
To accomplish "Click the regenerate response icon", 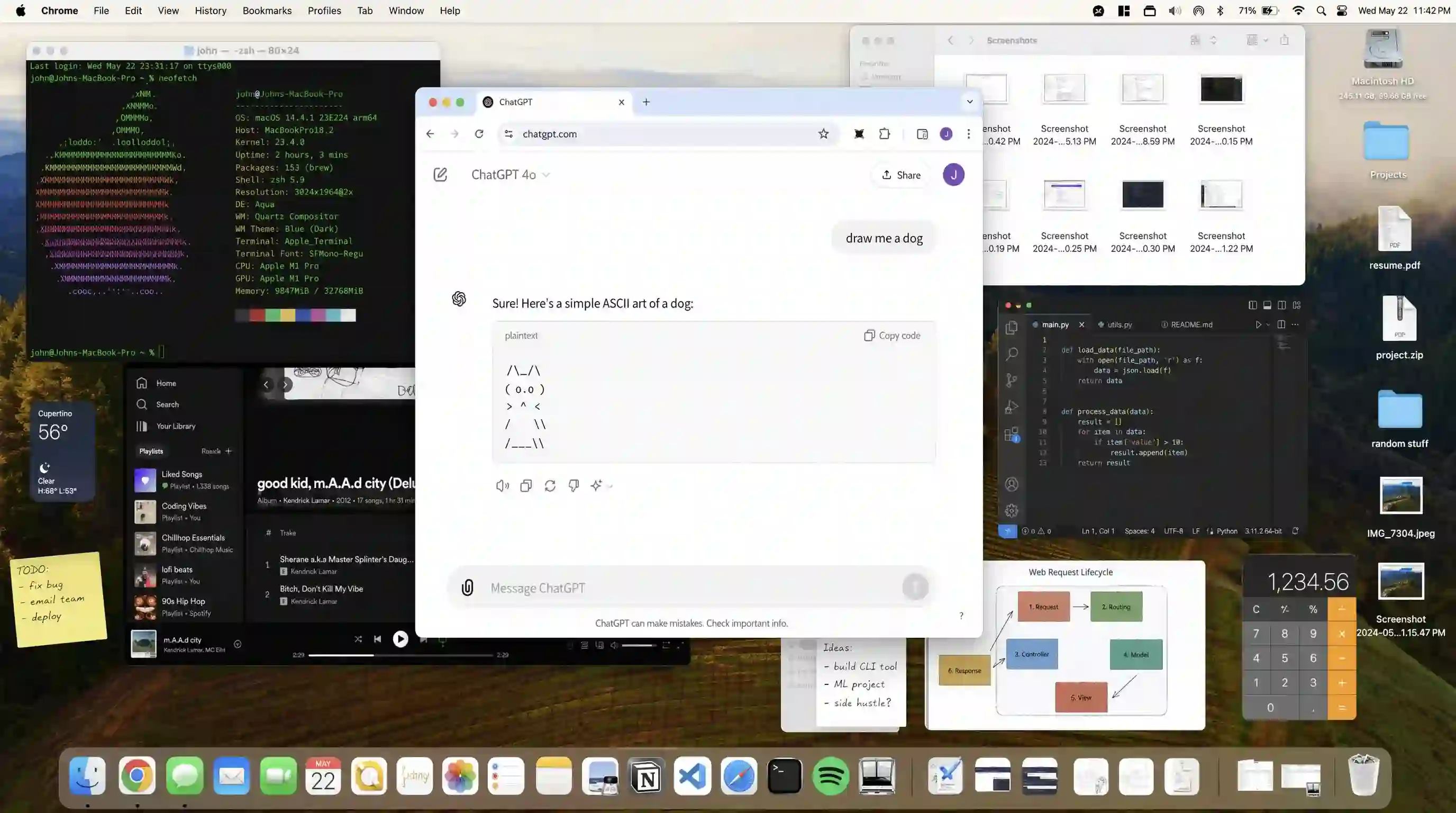I will [550, 486].
